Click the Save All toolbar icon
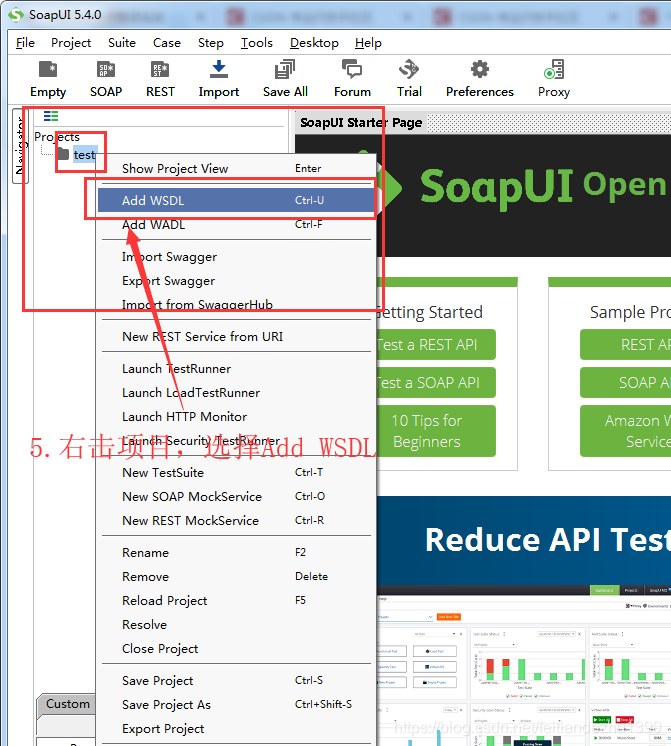This screenshot has width=671, height=746. [285, 69]
